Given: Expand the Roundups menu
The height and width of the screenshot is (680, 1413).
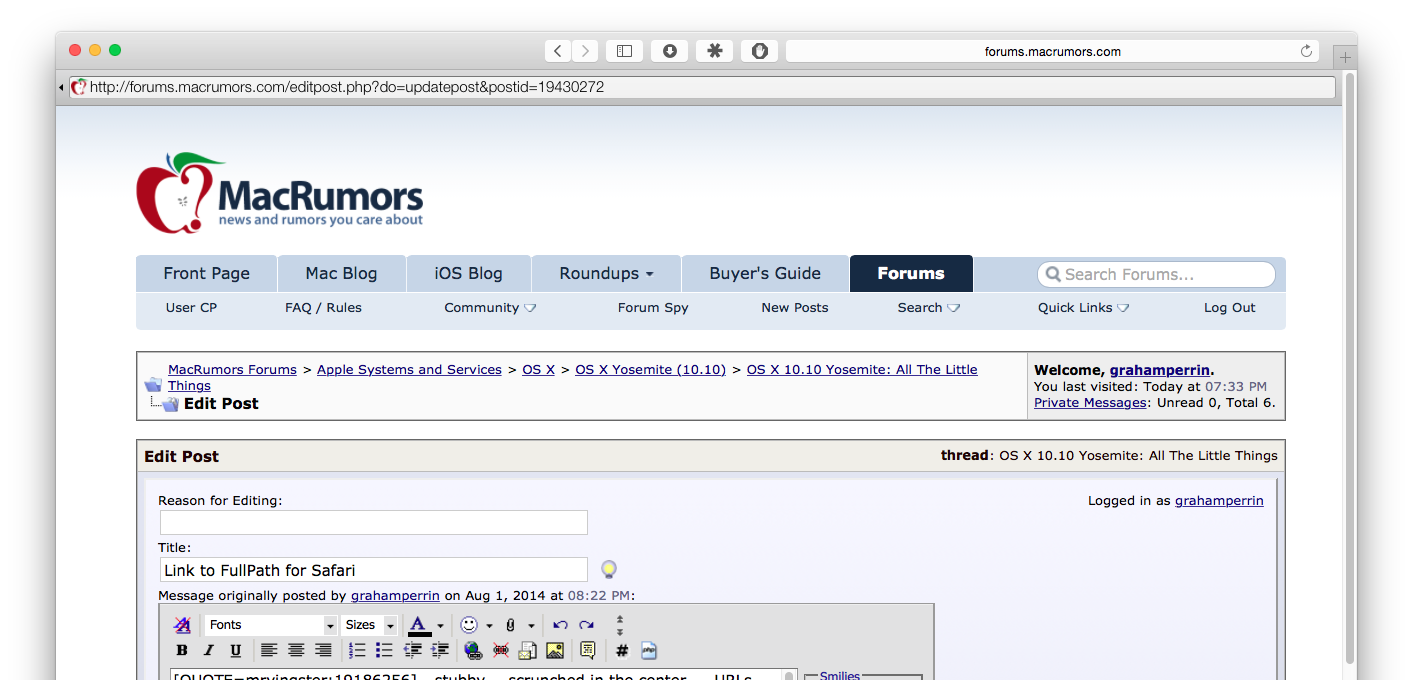Looking at the screenshot, I should (606, 274).
